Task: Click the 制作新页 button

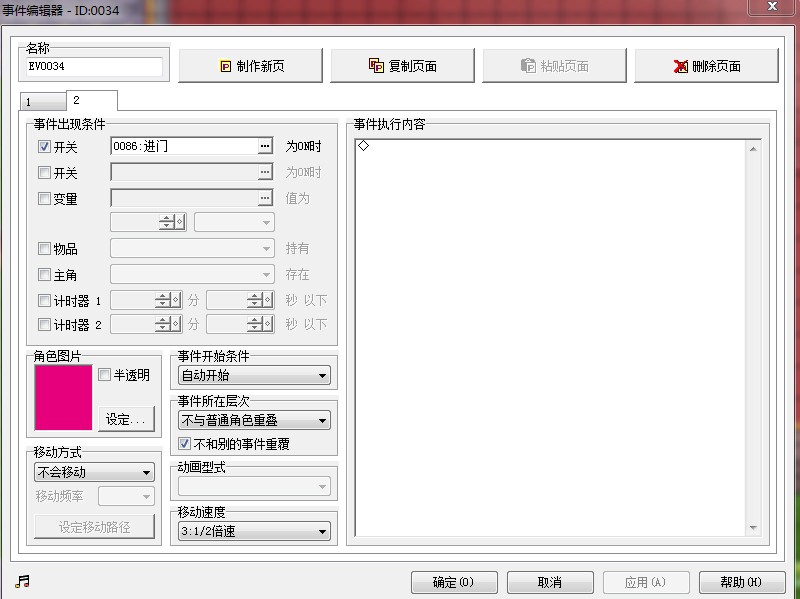Action: coord(251,65)
